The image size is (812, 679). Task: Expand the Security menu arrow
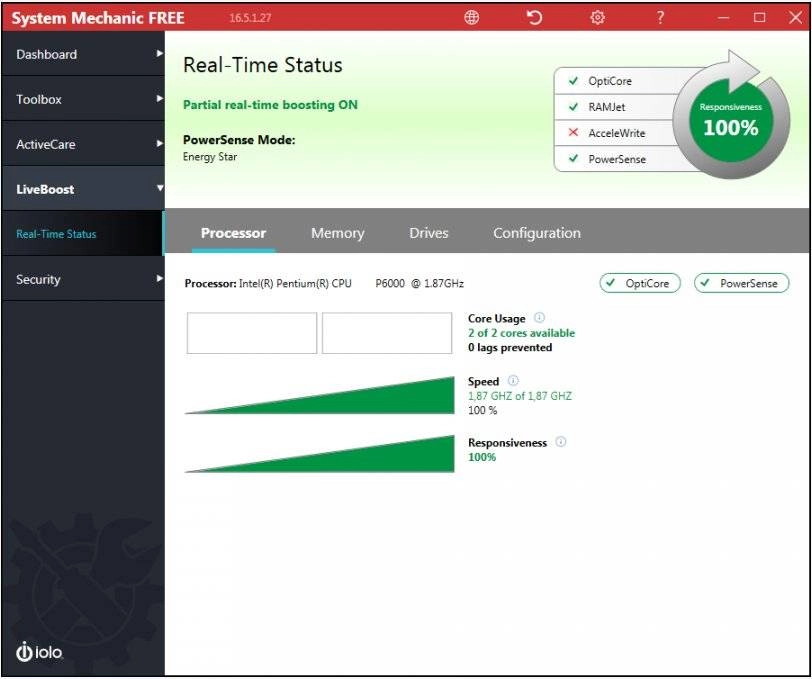pyautogui.click(x=160, y=279)
